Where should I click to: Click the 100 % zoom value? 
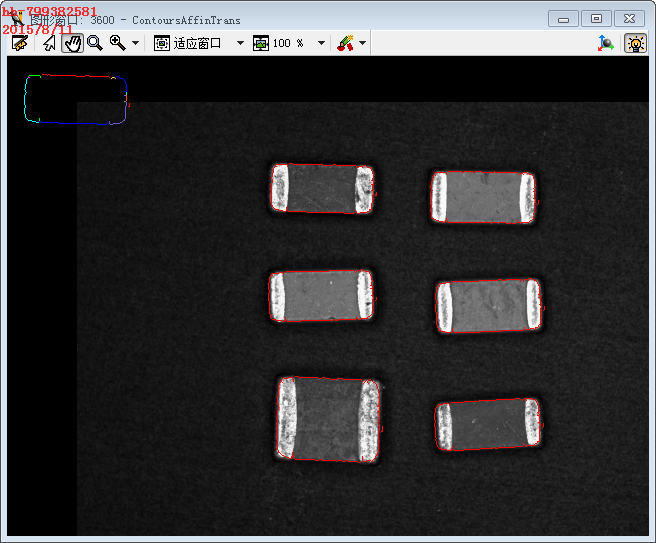click(288, 43)
